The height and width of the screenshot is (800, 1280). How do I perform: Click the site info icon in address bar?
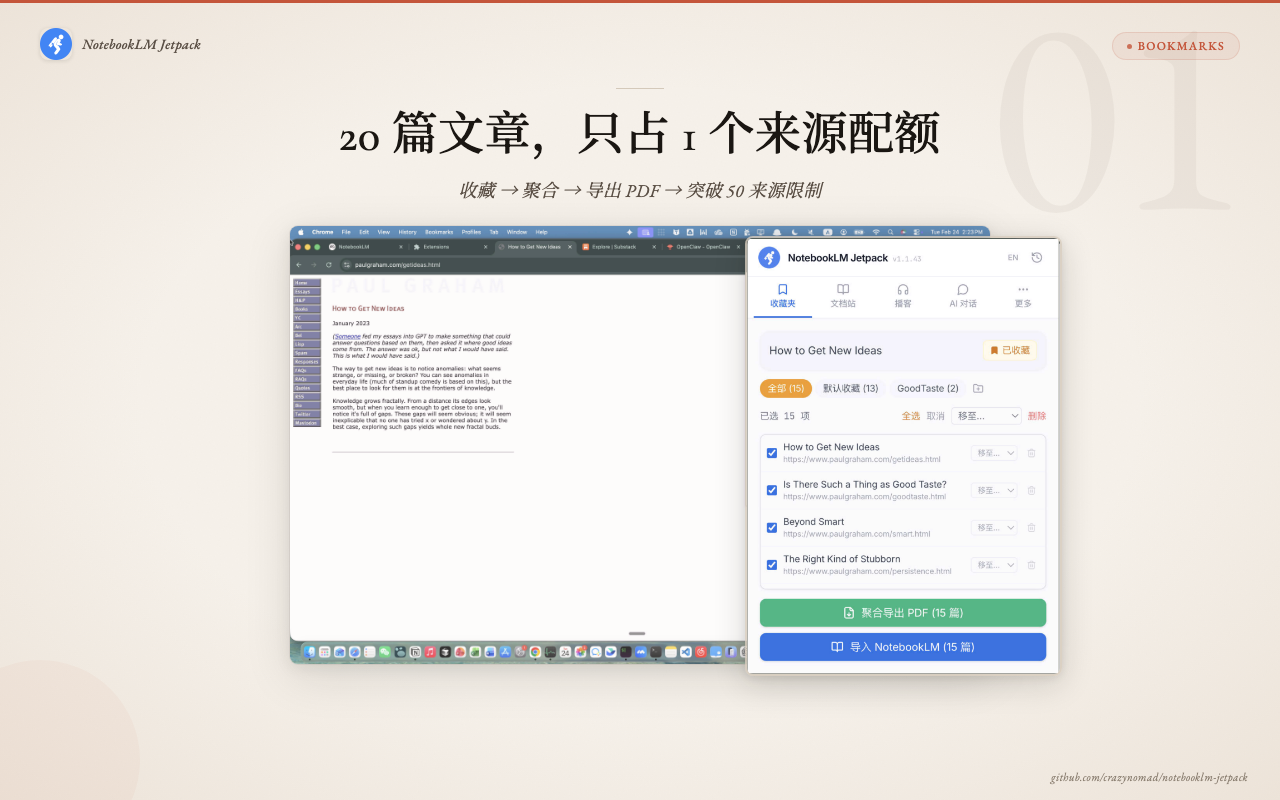(x=346, y=265)
